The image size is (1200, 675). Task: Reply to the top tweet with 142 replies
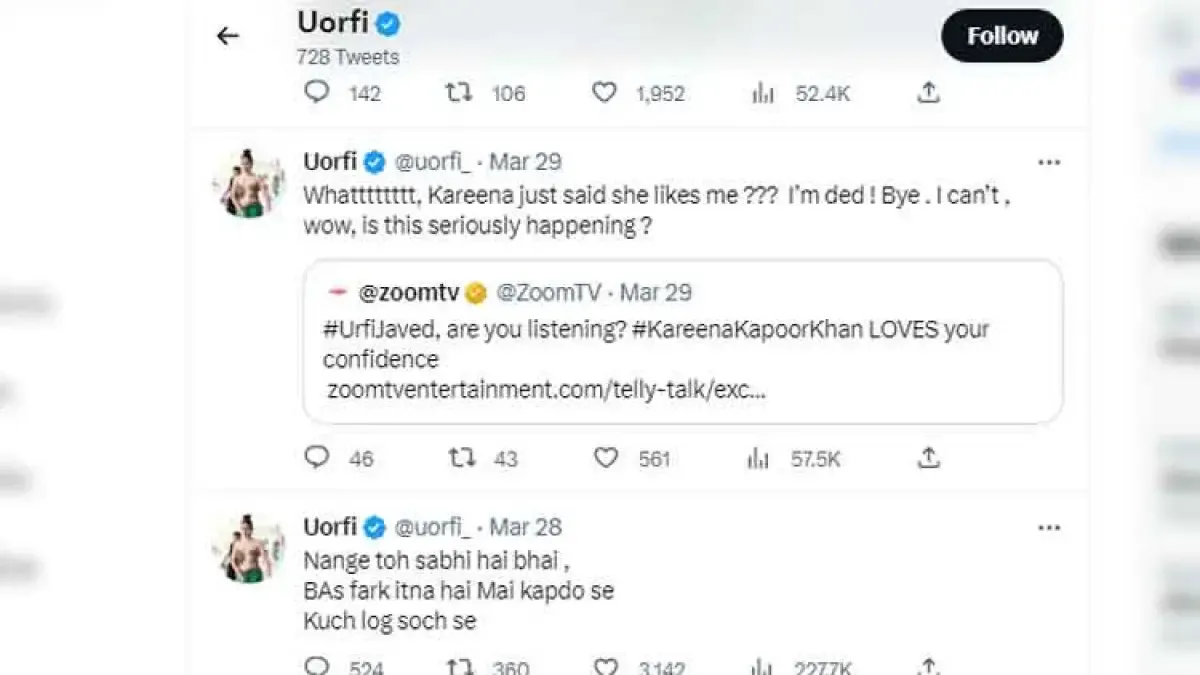click(x=317, y=93)
